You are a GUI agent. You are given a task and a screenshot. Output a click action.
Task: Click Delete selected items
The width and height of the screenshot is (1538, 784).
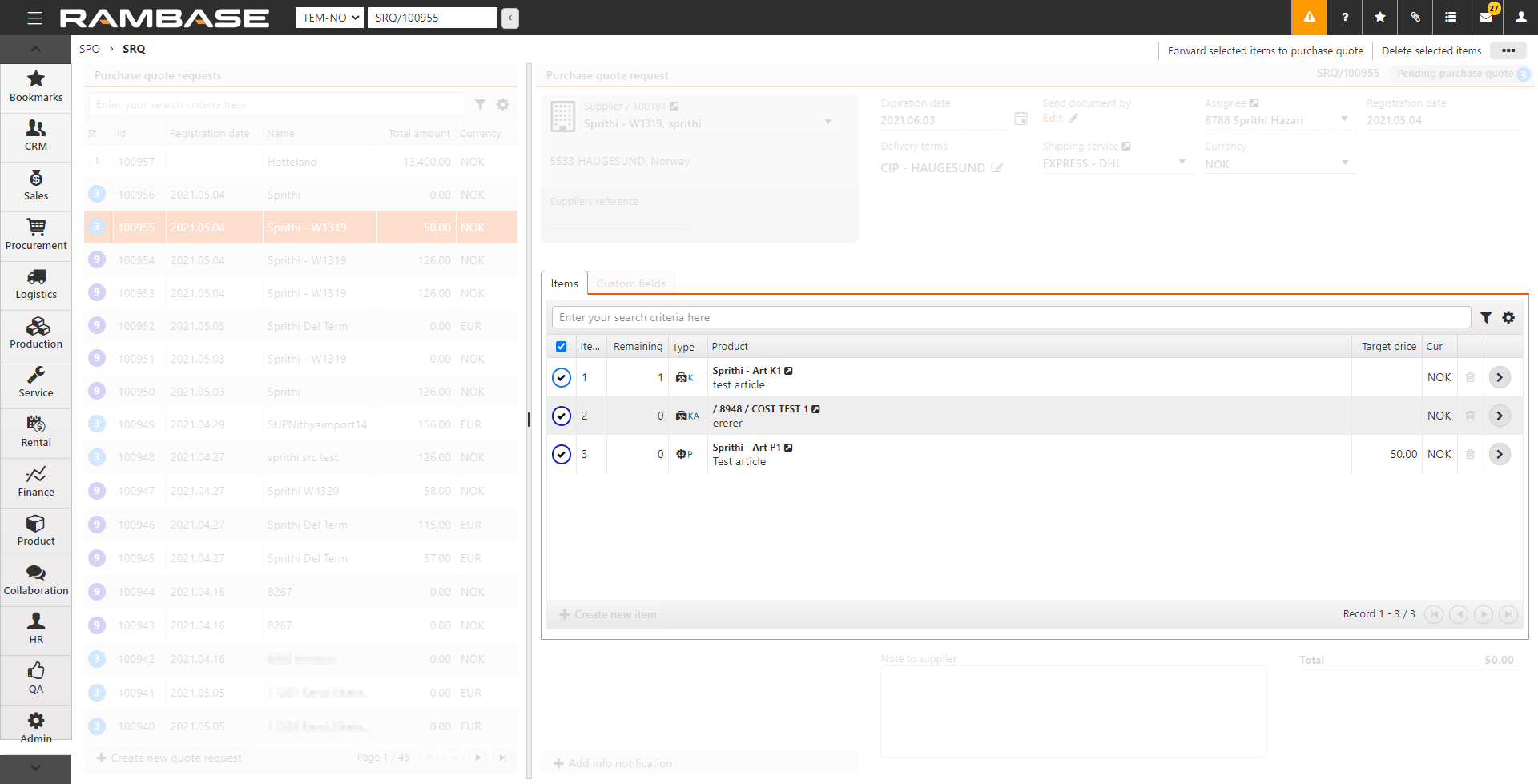tap(1431, 50)
